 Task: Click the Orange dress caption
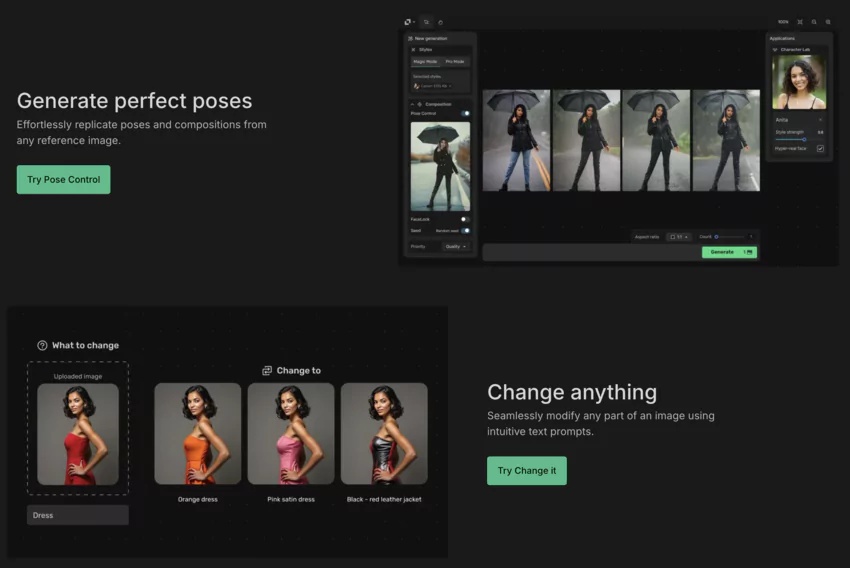click(x=198, y=500)
